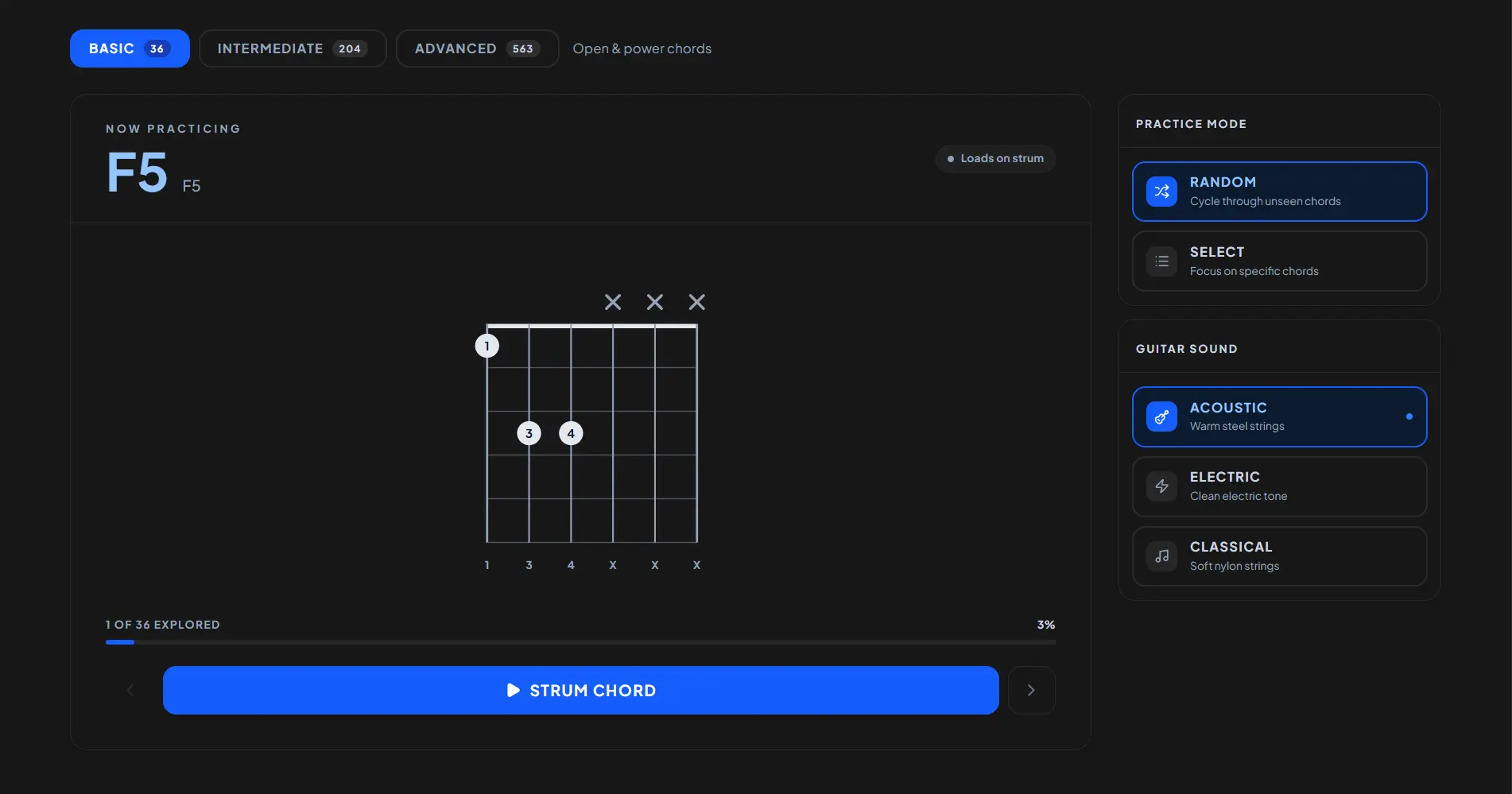Pick the Acoustic guitar sound
Image resolution: width=1512 pixels, height=794 pixels.
coord(1279,416)
